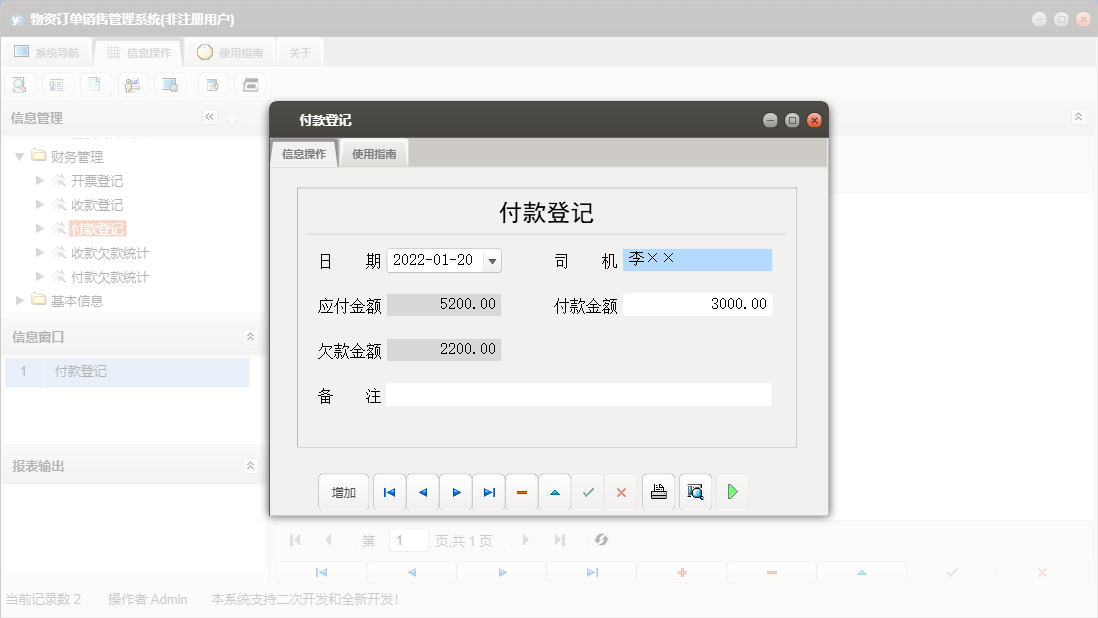Cancel editing with the red X icon
Viewport: 1098px width, 618px height.
622,491
